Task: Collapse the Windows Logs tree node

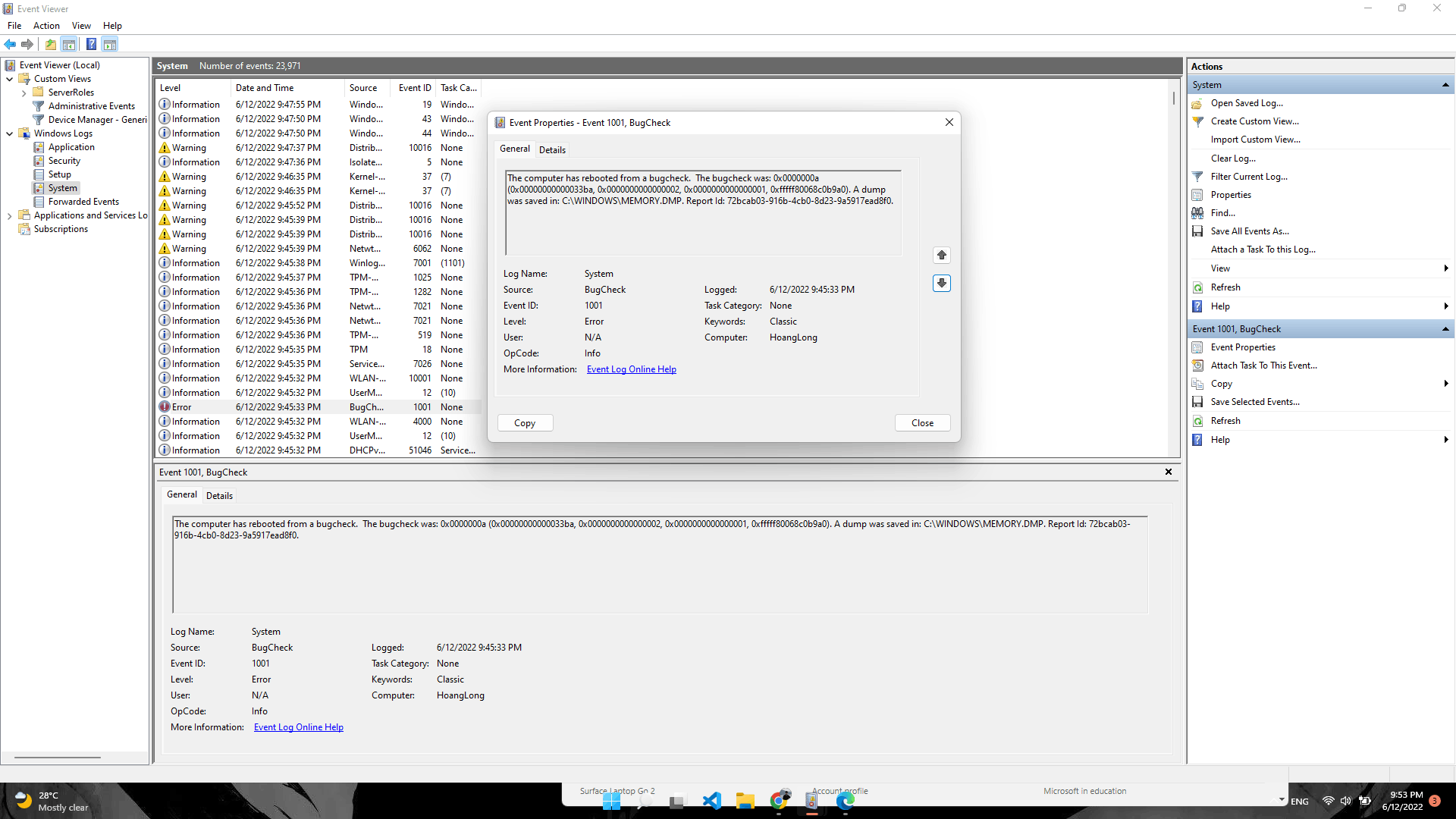Action: point(10,133)
